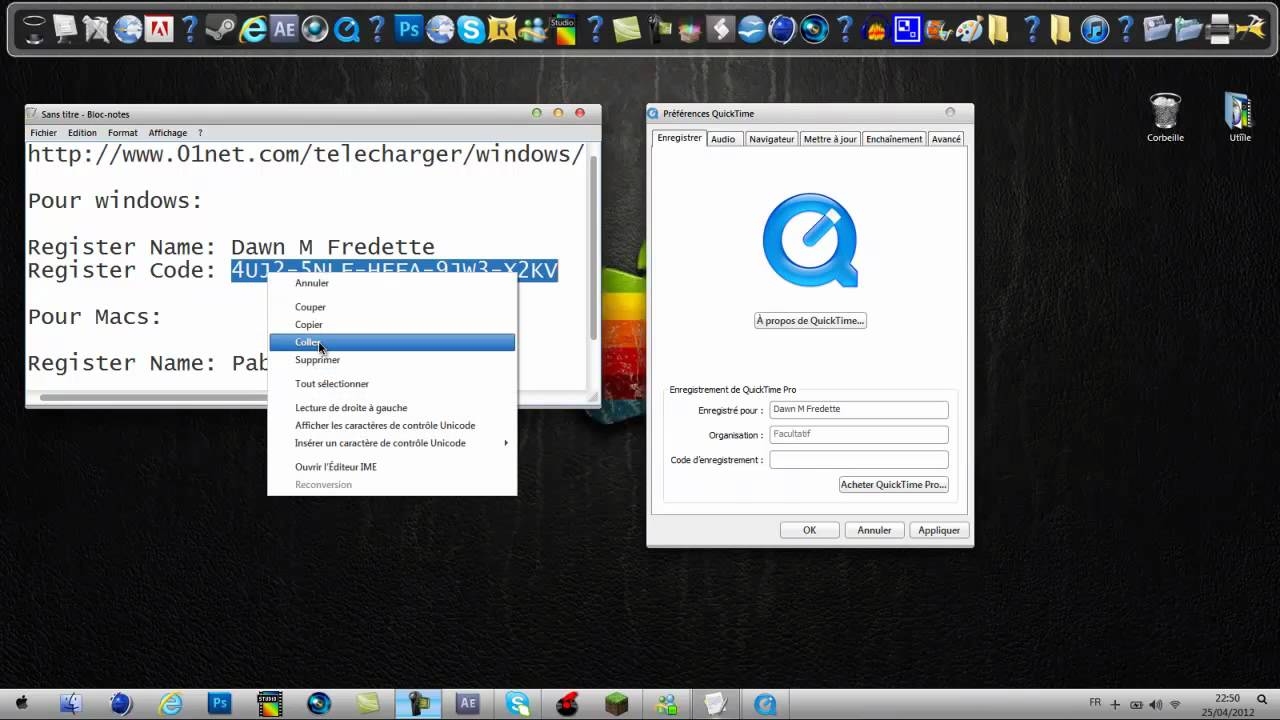
Task: Open the Enchaînement tab
Action: (894, 139)
